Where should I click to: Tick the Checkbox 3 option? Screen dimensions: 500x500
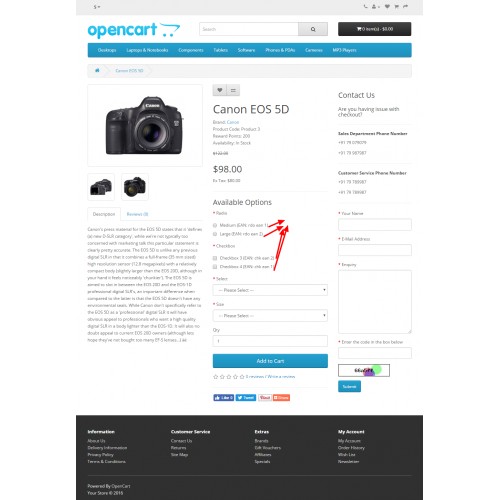click(215, 258)
